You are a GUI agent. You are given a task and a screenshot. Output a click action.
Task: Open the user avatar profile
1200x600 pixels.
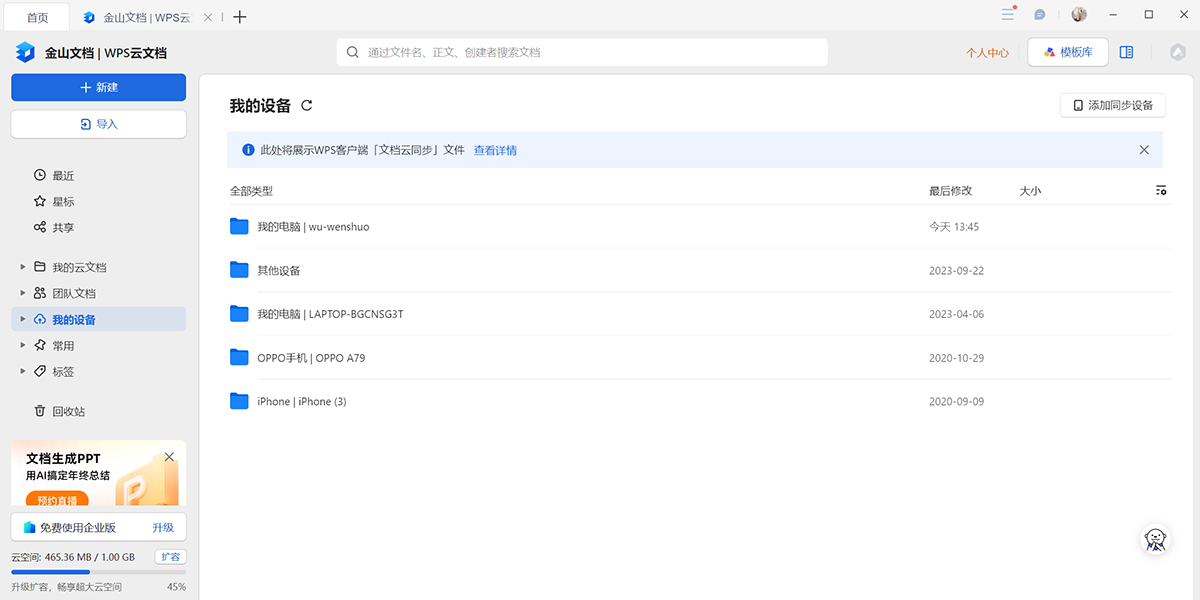[x=1079, y=15]
